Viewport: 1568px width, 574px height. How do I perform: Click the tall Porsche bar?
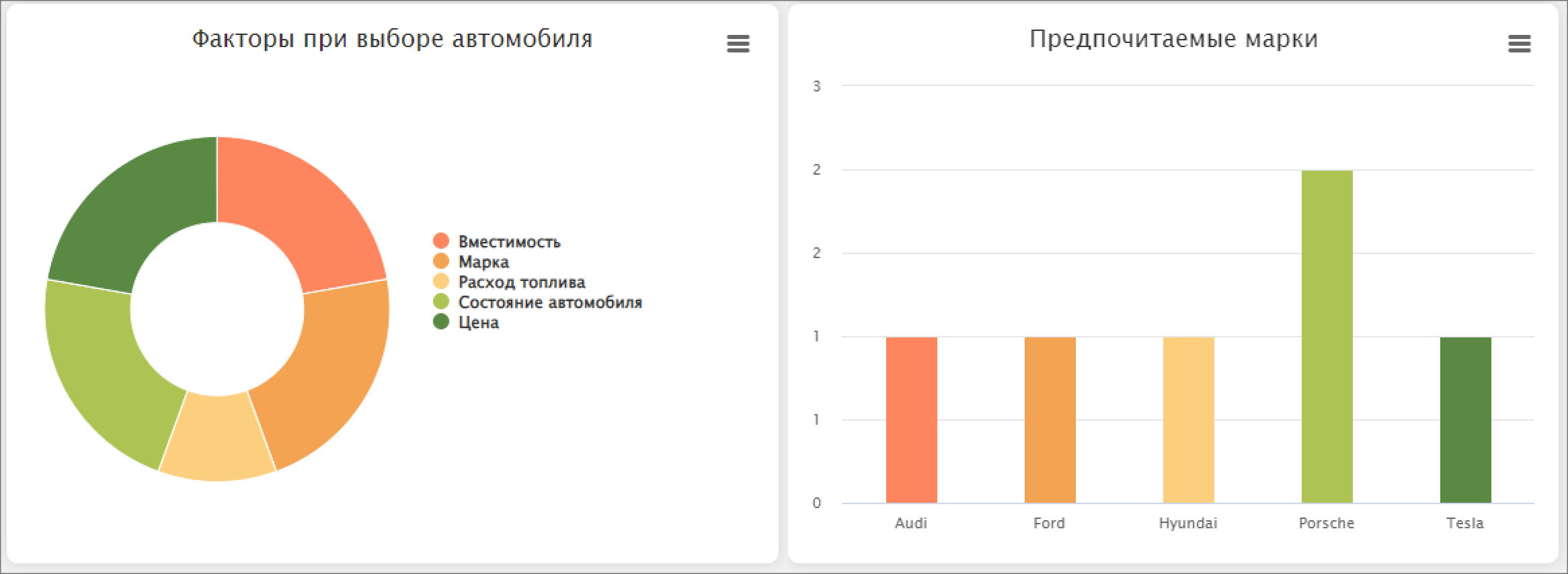[x=1327, y=336]
